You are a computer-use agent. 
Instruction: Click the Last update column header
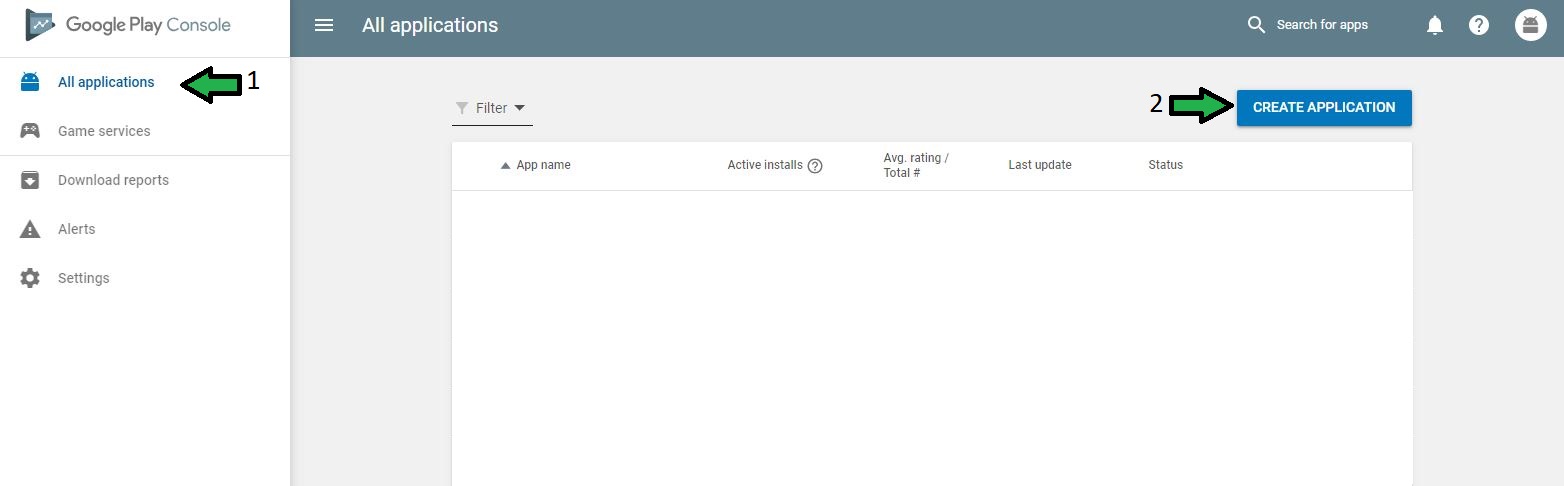[1040, 165]
